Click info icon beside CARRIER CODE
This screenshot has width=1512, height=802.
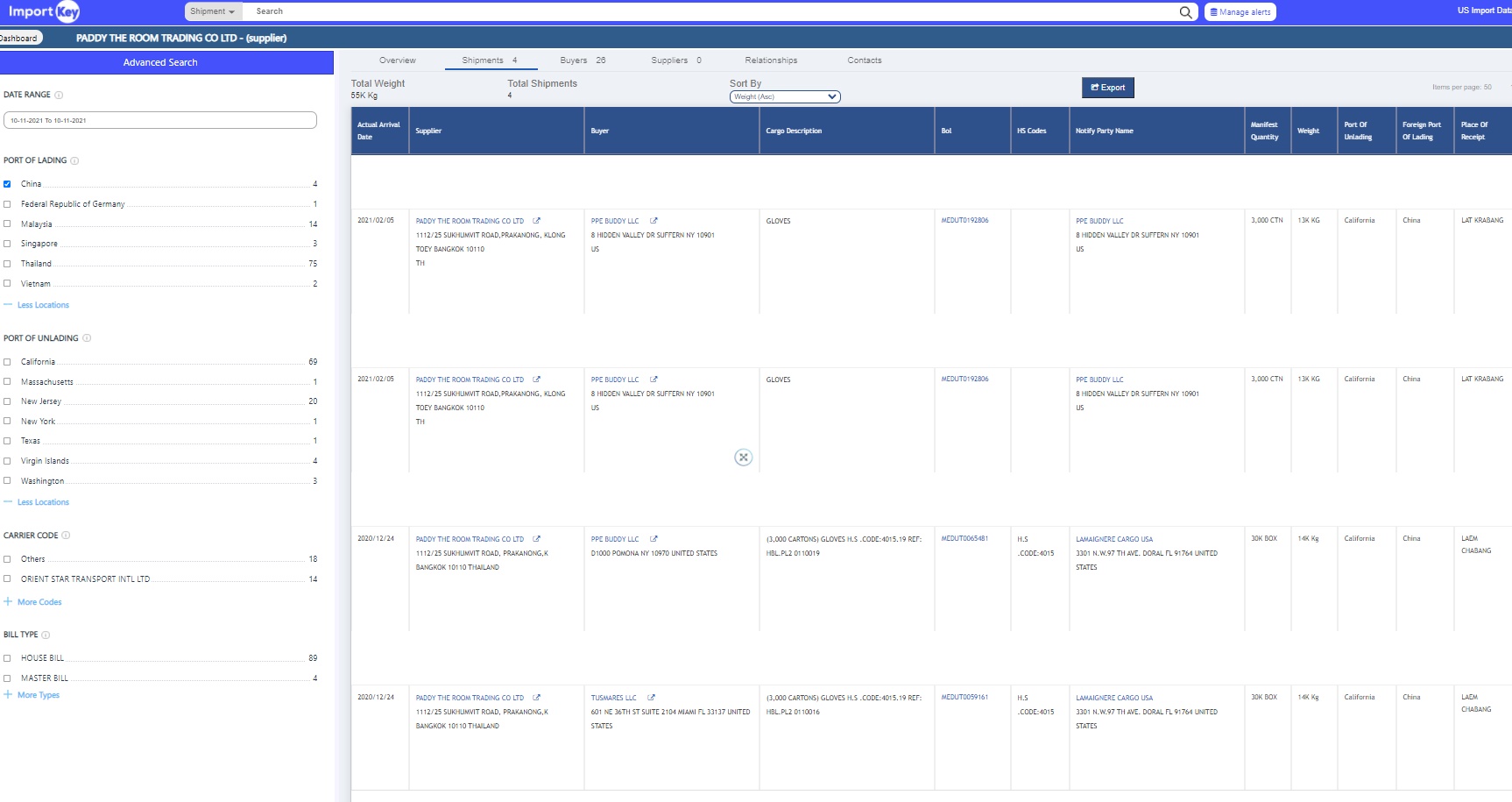pyautogui.click(x=66, y=536)
